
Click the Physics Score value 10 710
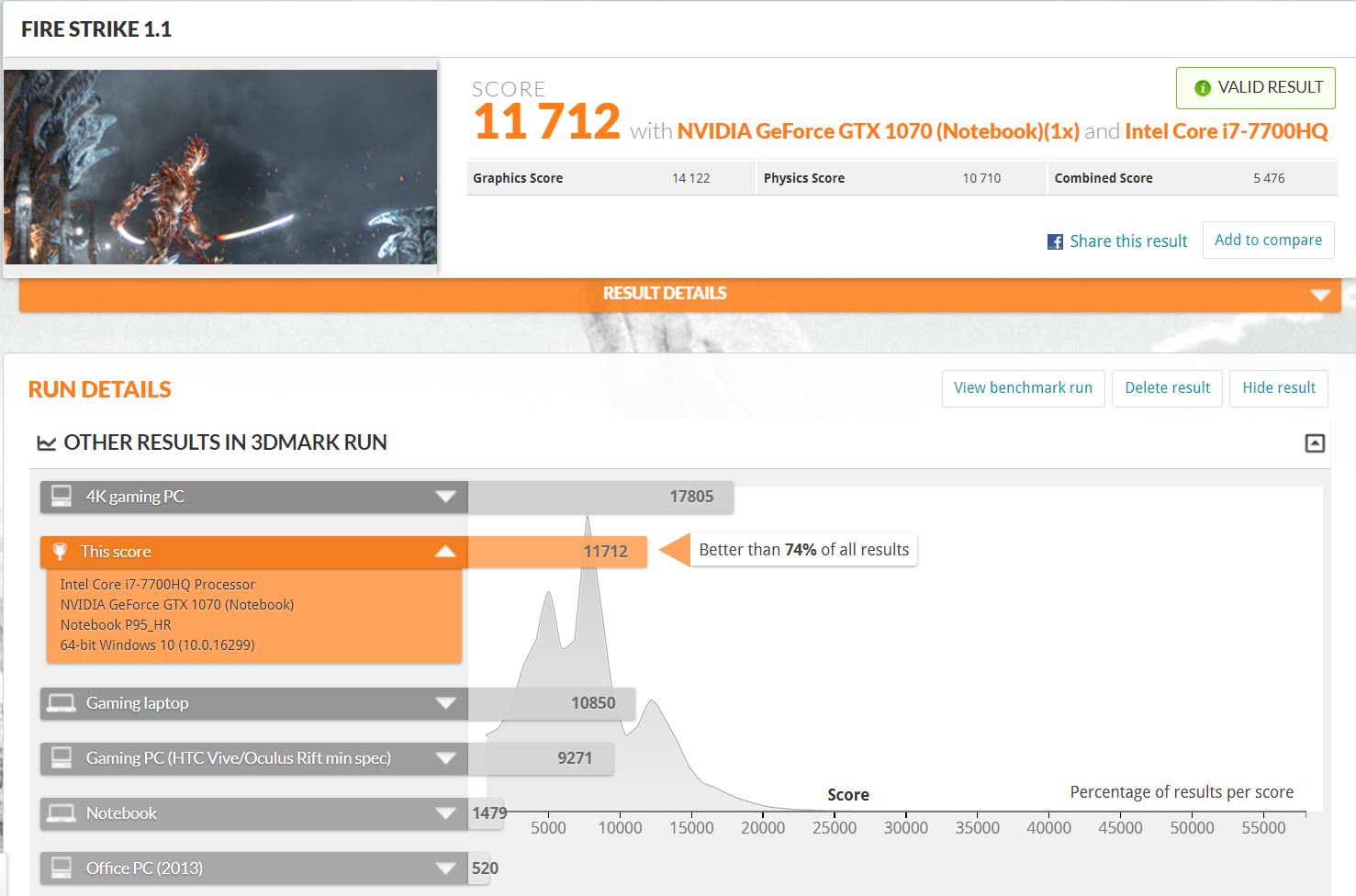tap(981, 178)
